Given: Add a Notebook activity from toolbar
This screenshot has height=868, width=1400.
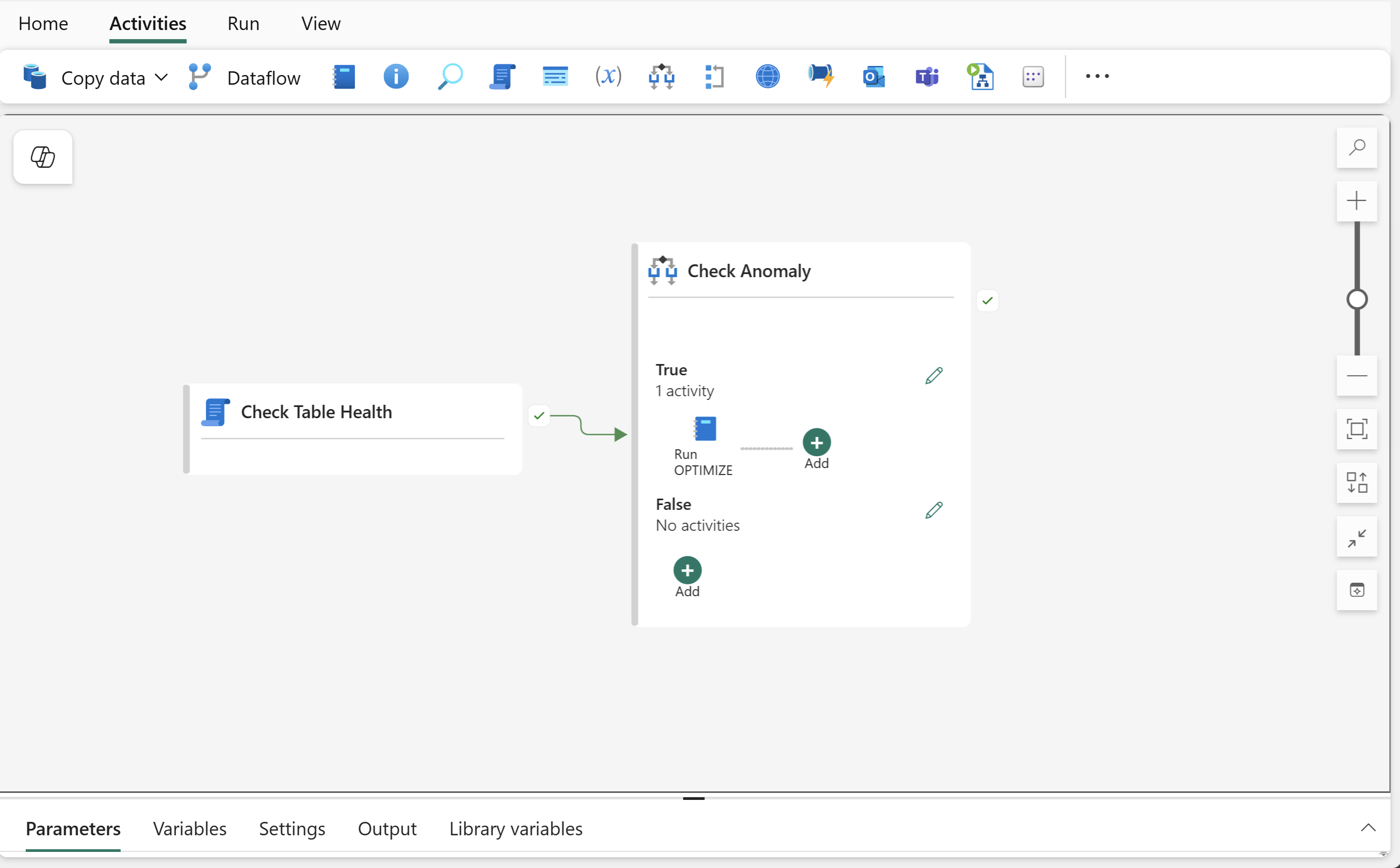Looking at the screenshot, I should tap(344, 76).
